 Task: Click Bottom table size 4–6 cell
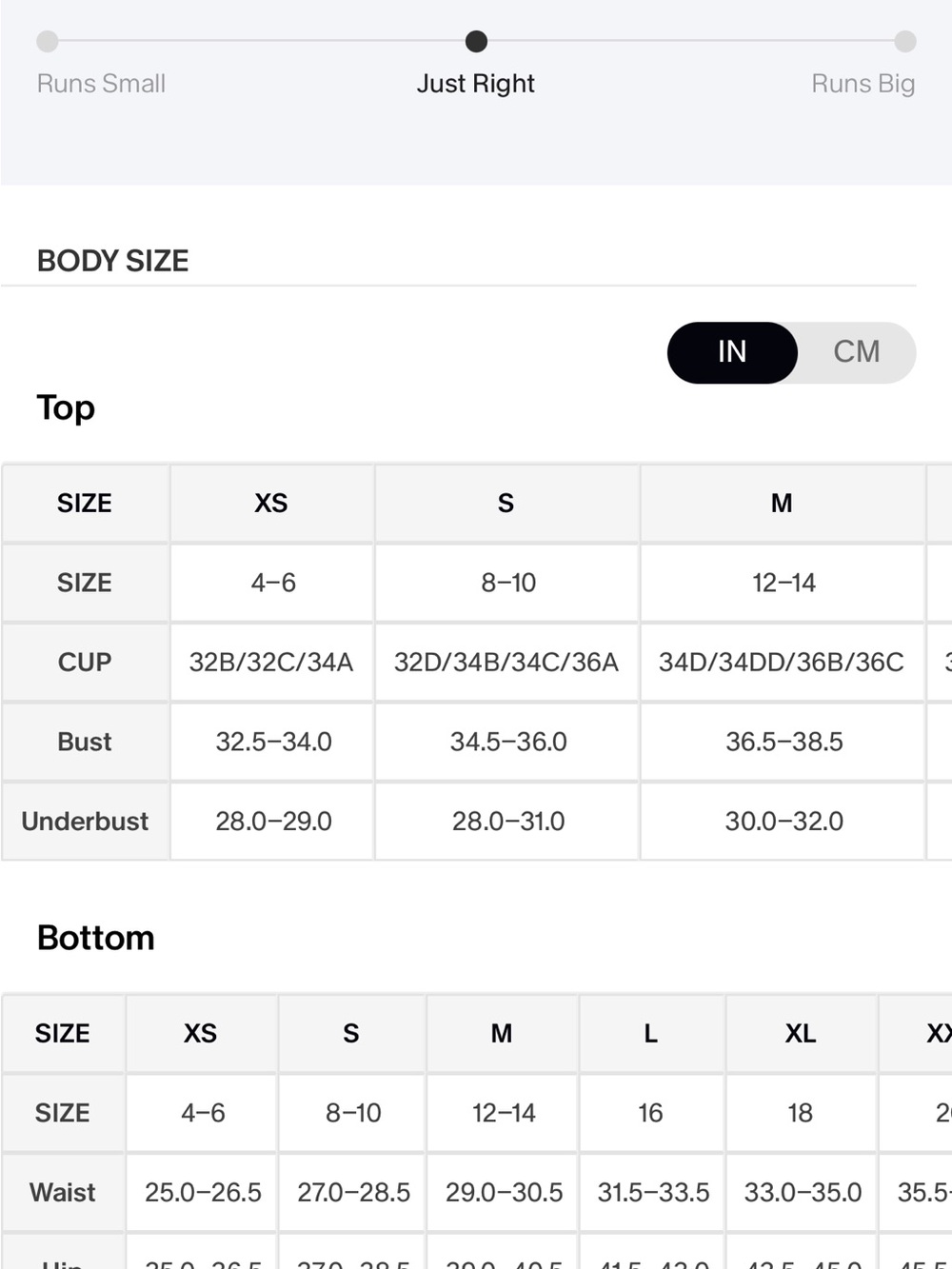pos(203,1113)
